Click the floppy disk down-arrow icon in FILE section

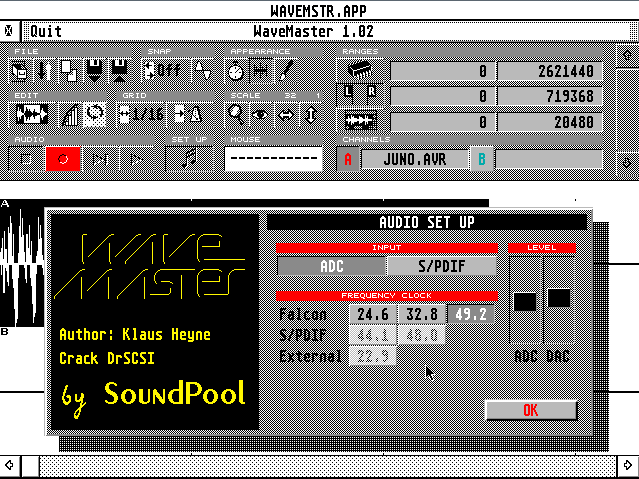(95, 71)
